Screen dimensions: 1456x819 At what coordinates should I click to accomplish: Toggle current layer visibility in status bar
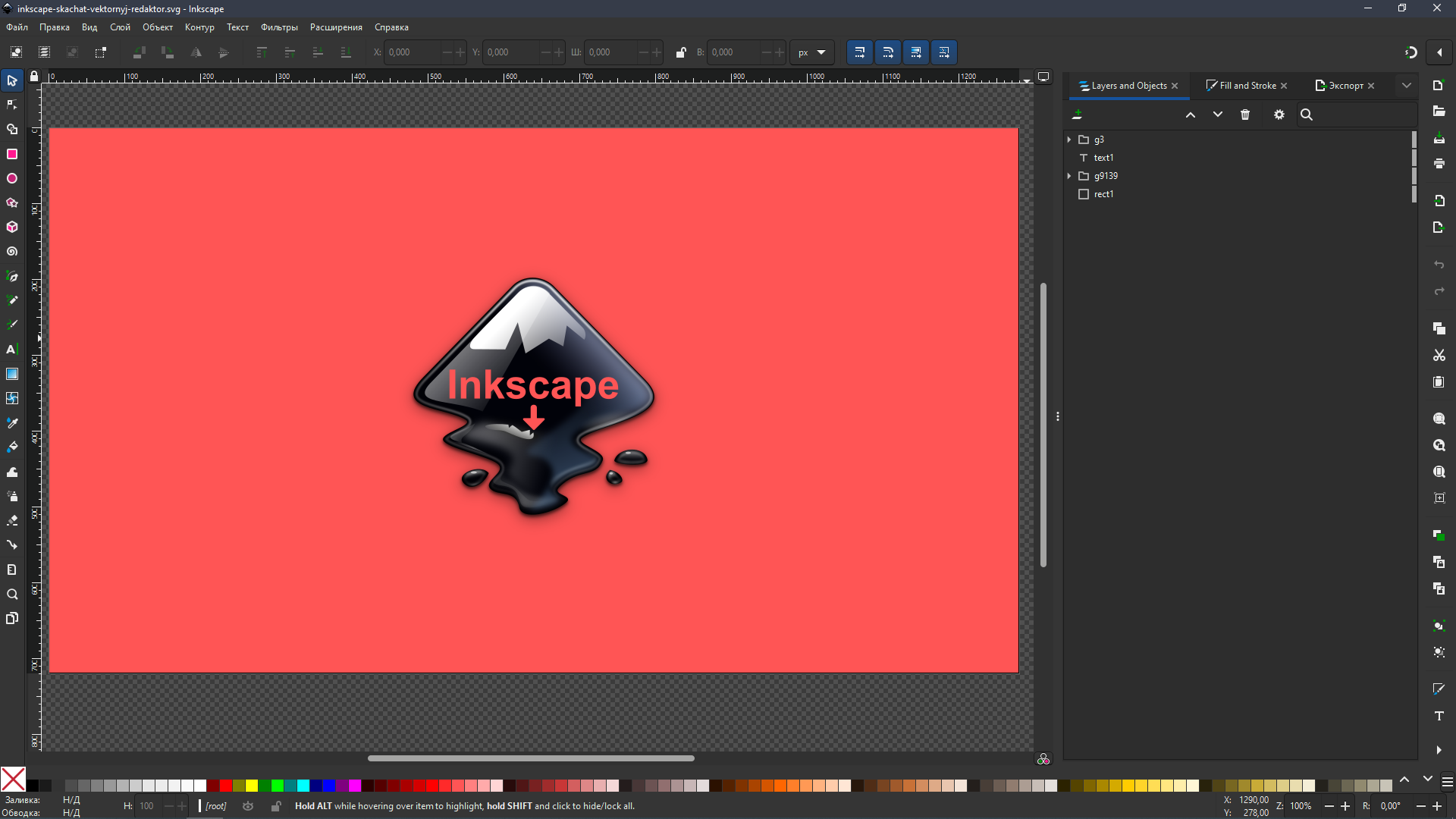click(x=248, y=806)
